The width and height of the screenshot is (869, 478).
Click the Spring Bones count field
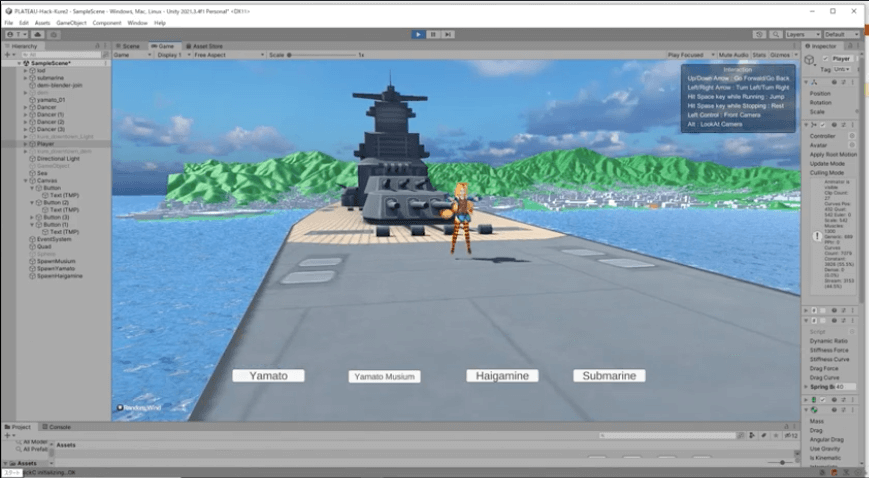pyautogui.click(x=846, y=387)
